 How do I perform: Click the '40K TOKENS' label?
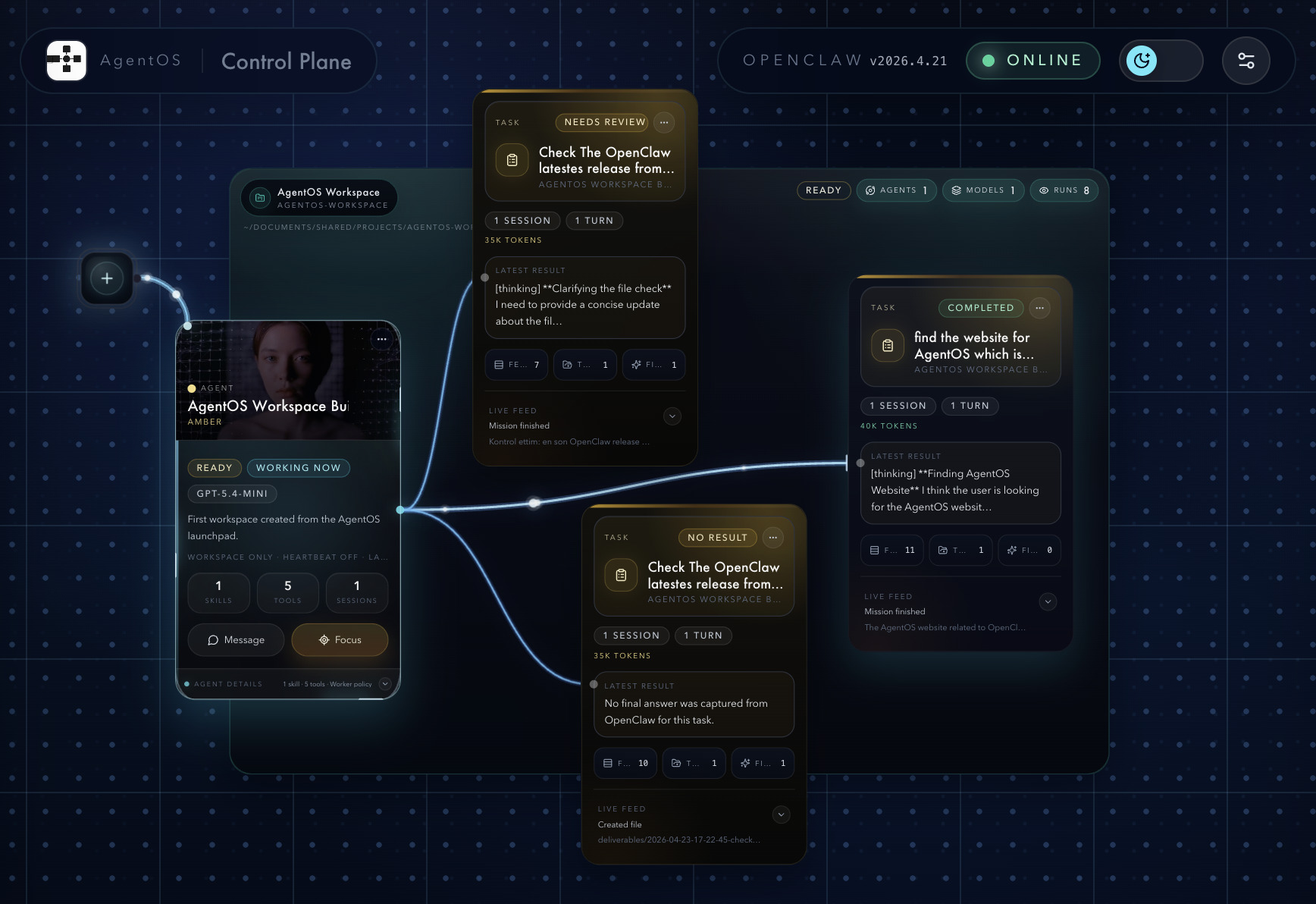[x=888, y=426]
